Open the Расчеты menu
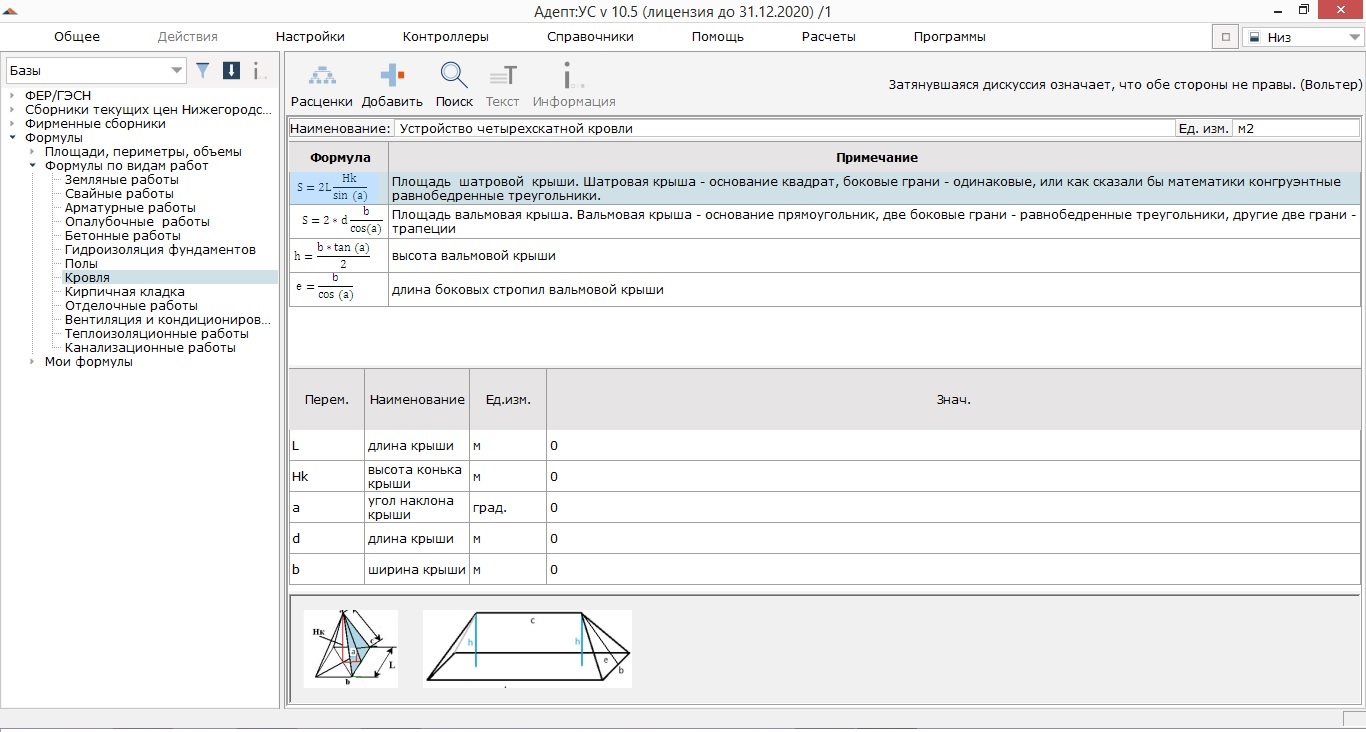This screenshot has height=732, width=1366. tap(829, 37)
